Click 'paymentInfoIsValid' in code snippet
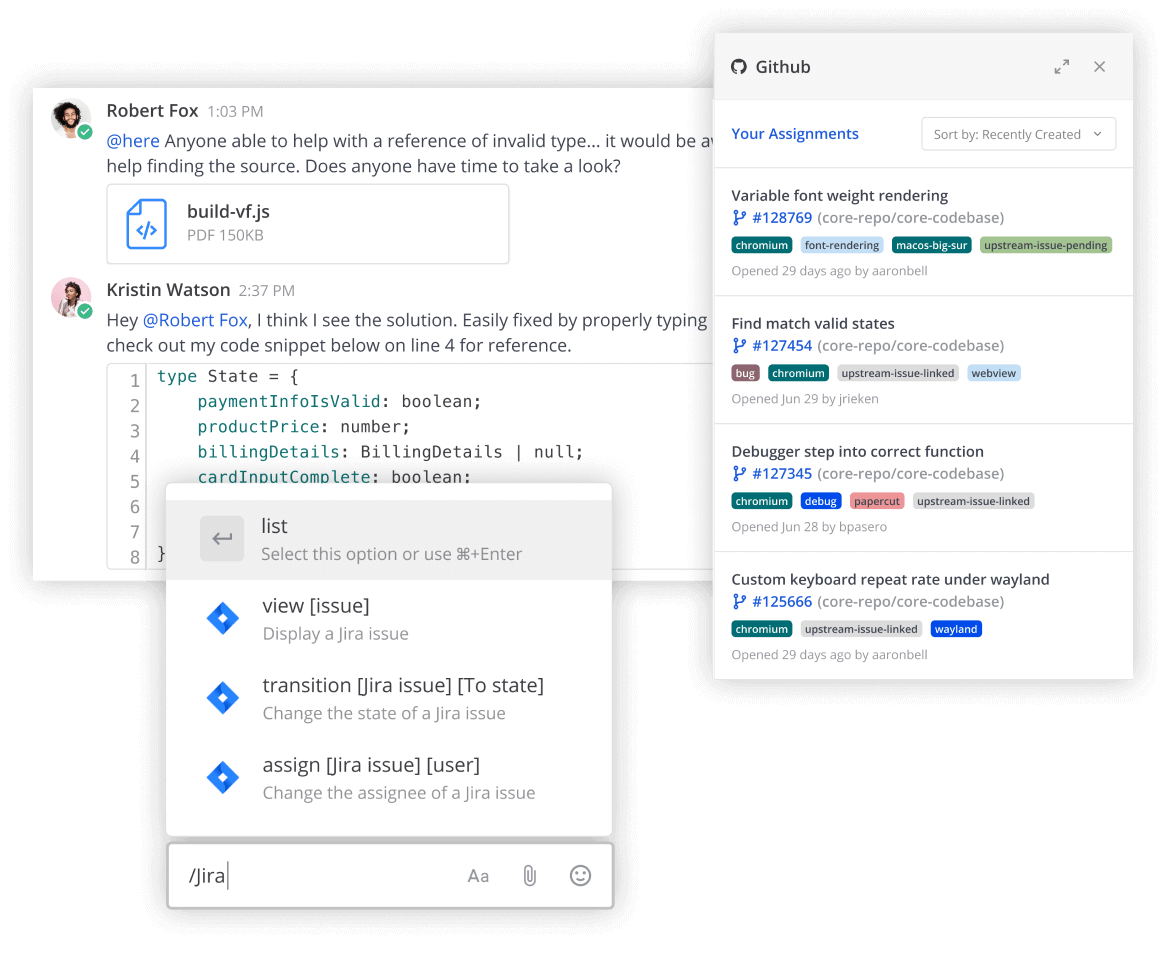 pyautogui.click(x=289, y=402)
